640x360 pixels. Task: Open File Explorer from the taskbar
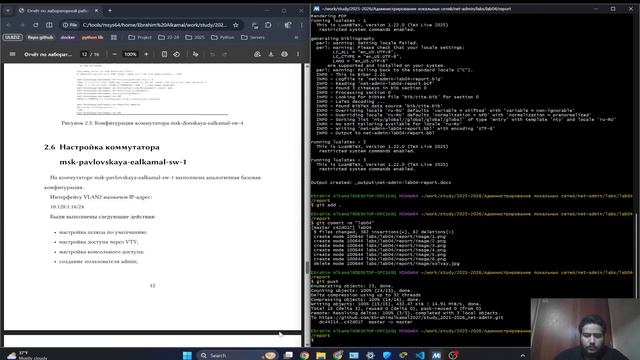pyautogui.click(x=321, y=355)
